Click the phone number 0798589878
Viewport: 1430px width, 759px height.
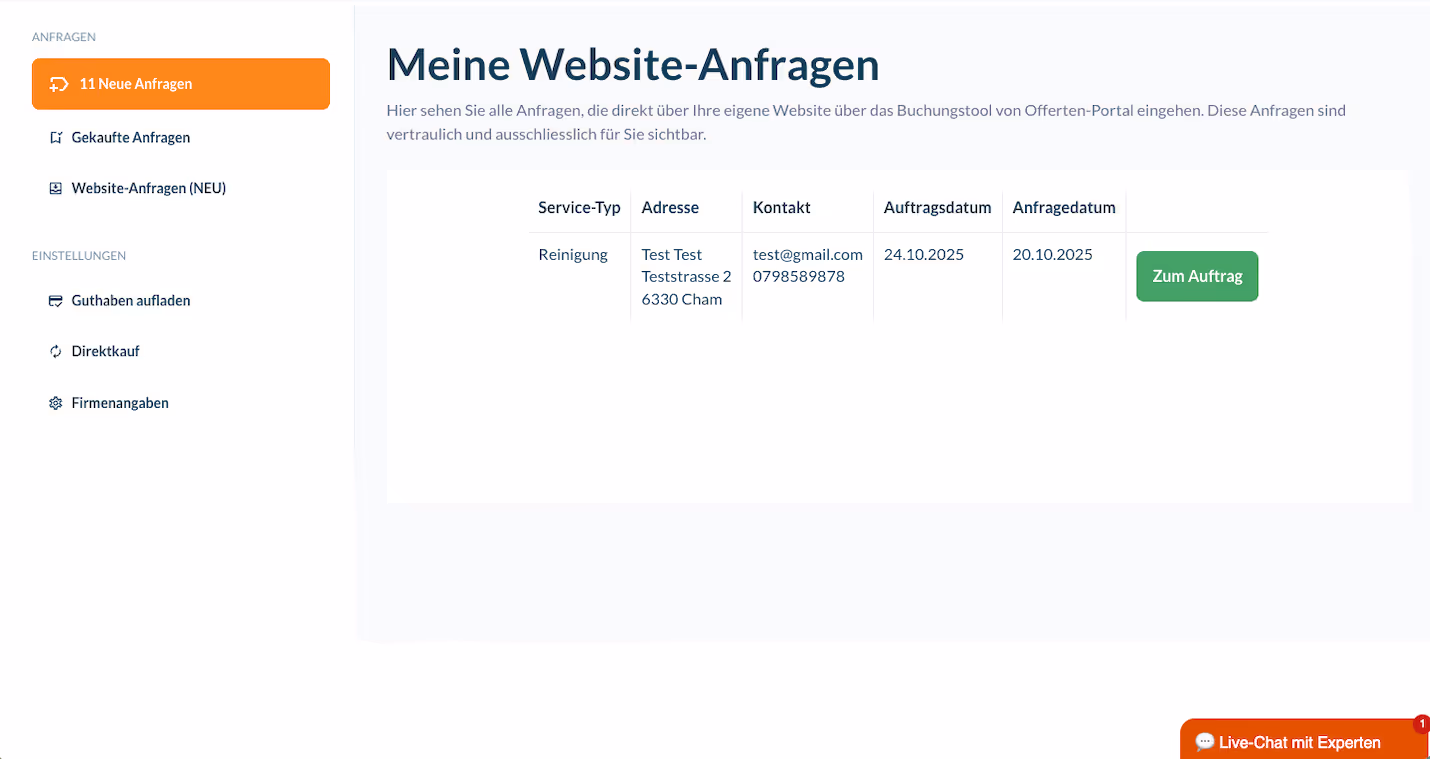tap(800, 276)
